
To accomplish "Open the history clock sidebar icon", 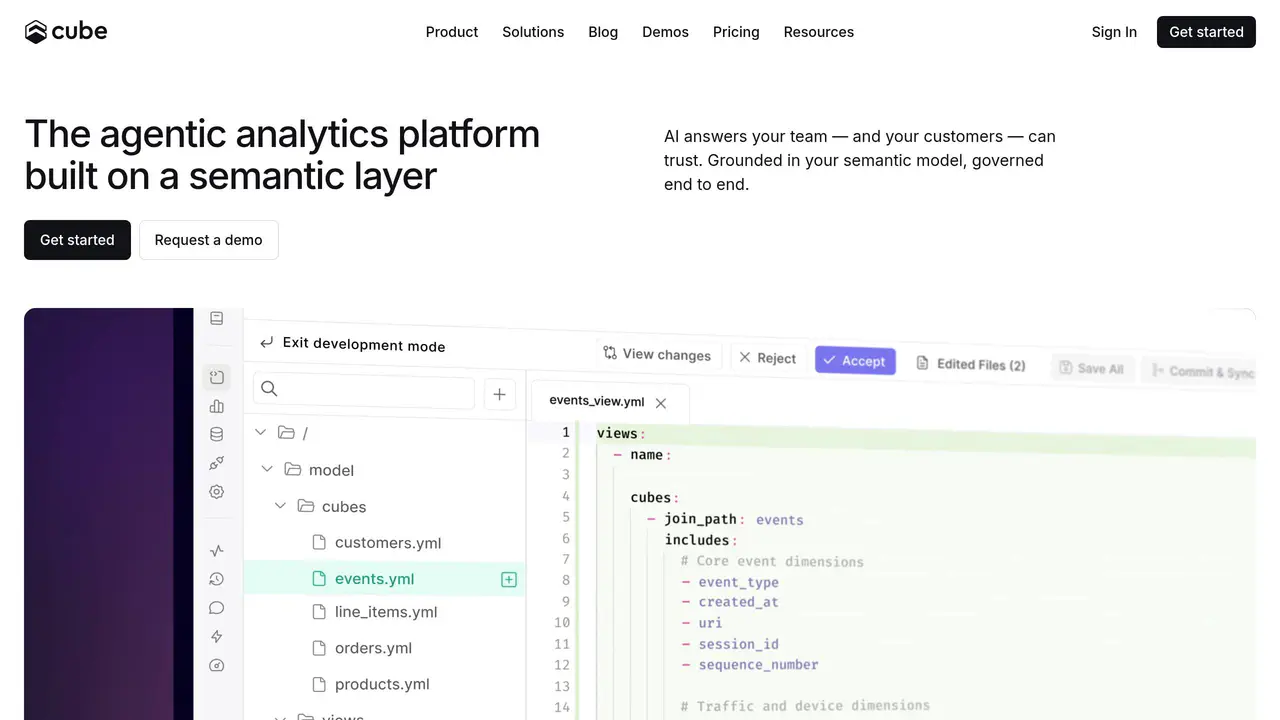I will pos(217,579).
